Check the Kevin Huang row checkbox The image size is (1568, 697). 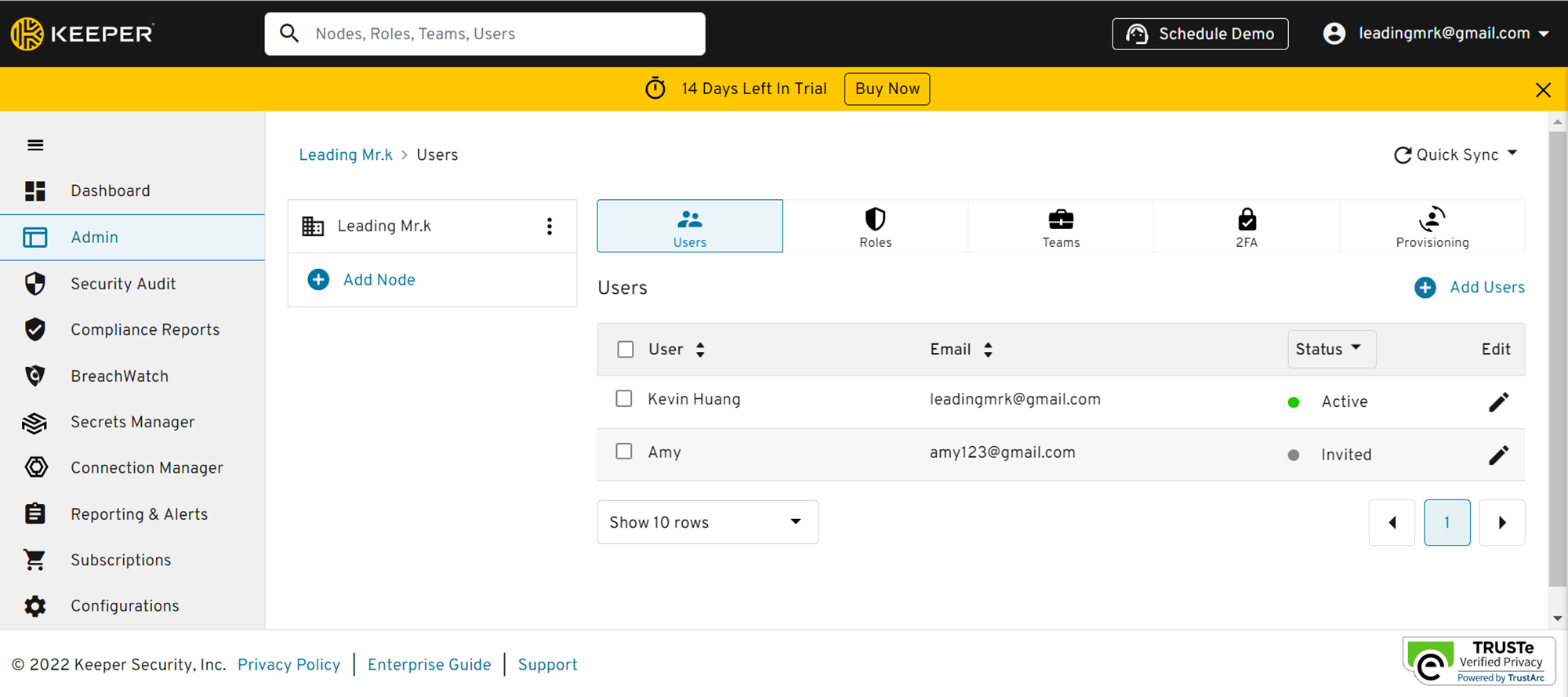tap(624, 399)
